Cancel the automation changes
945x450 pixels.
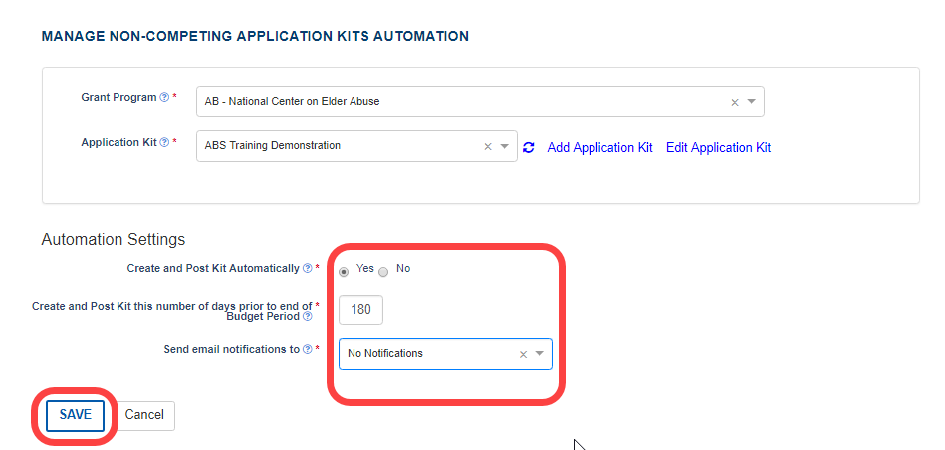click(x=144, y=415)
